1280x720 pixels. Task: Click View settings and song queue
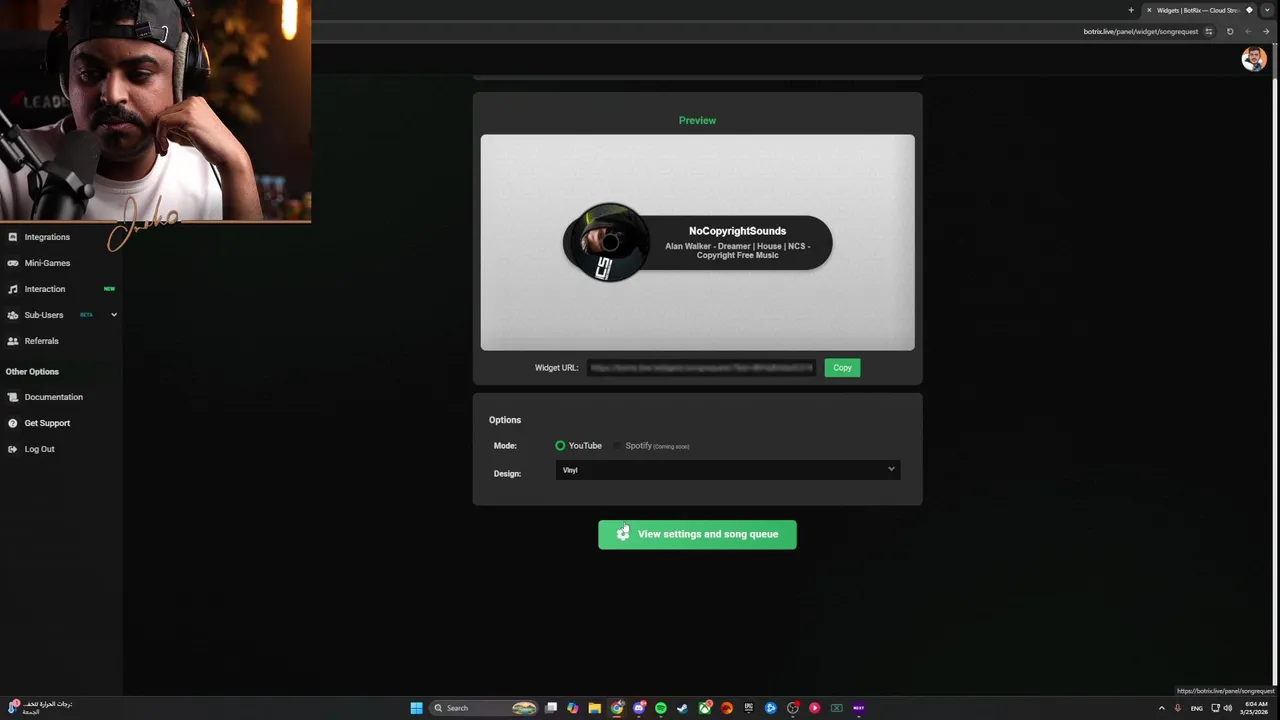tap(697, 534)
